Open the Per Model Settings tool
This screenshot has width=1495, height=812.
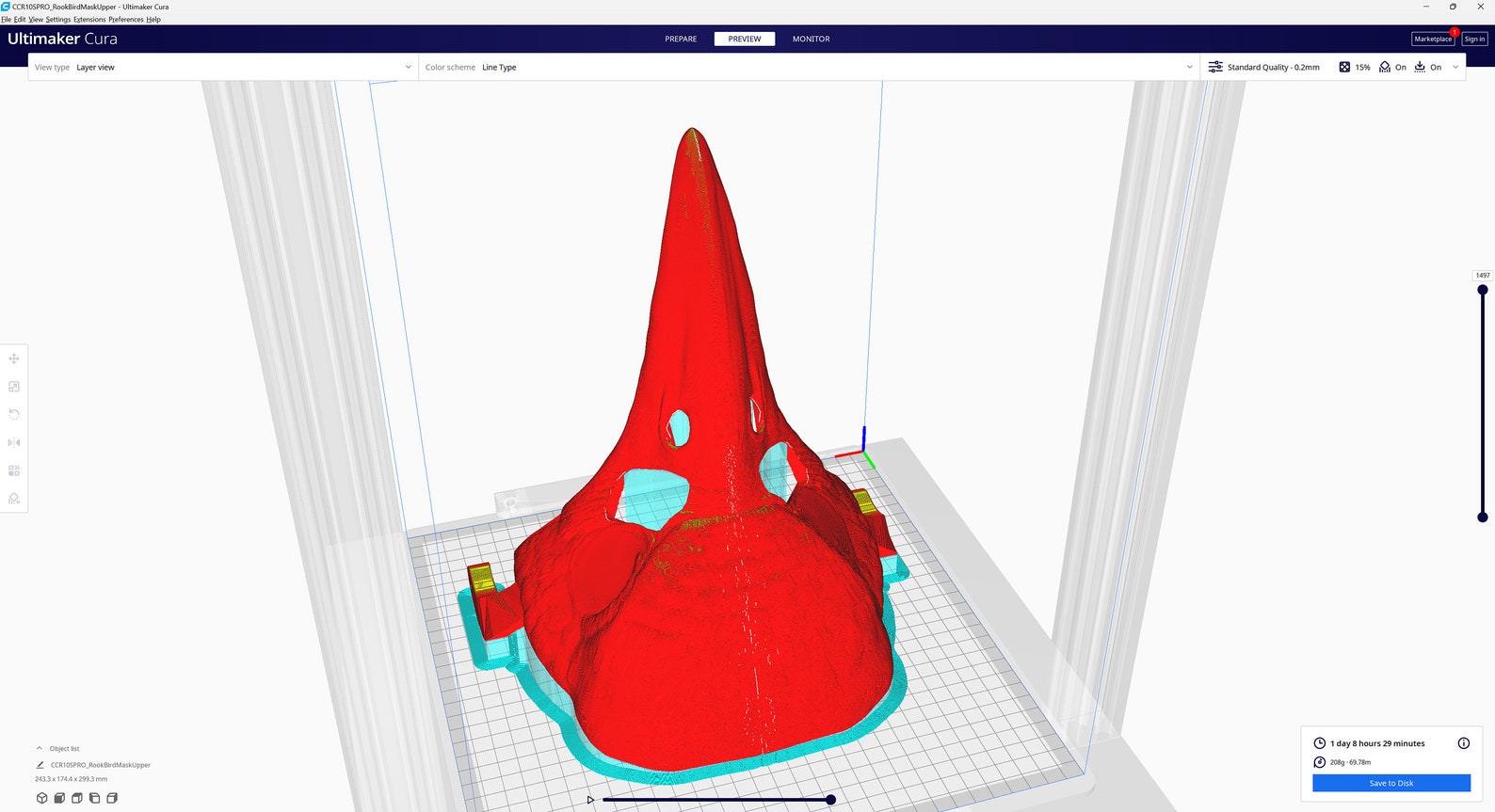[14, 470]
